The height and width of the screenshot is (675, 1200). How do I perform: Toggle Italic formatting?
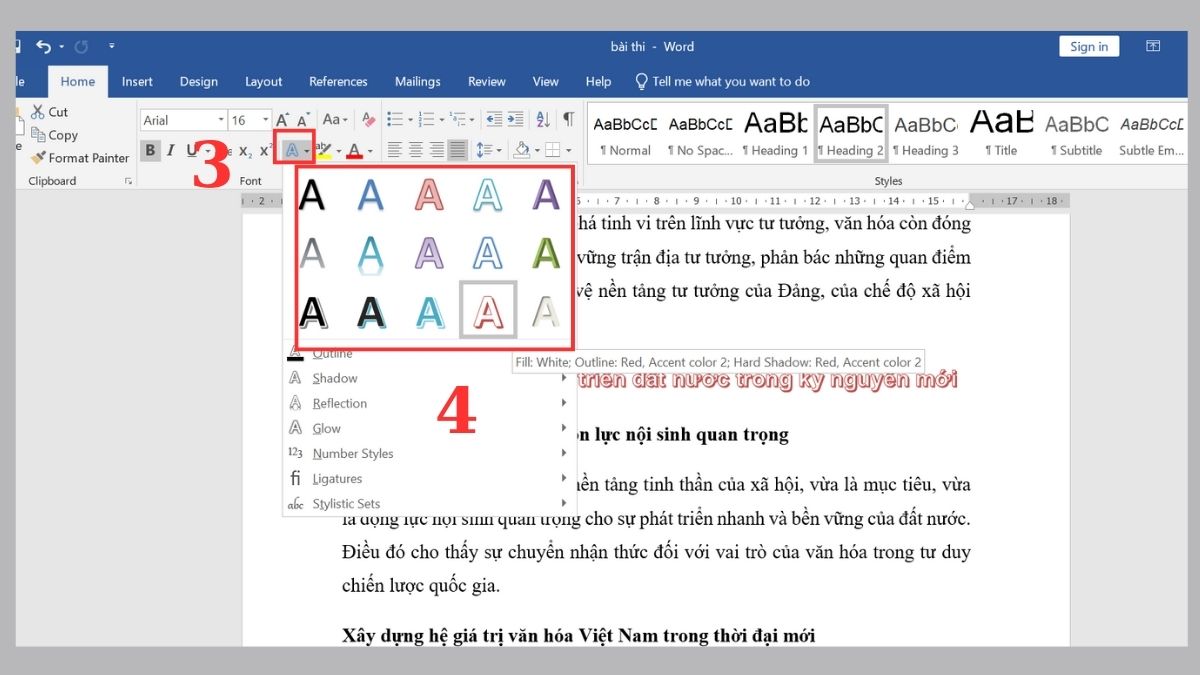click(x=171, y=151)
